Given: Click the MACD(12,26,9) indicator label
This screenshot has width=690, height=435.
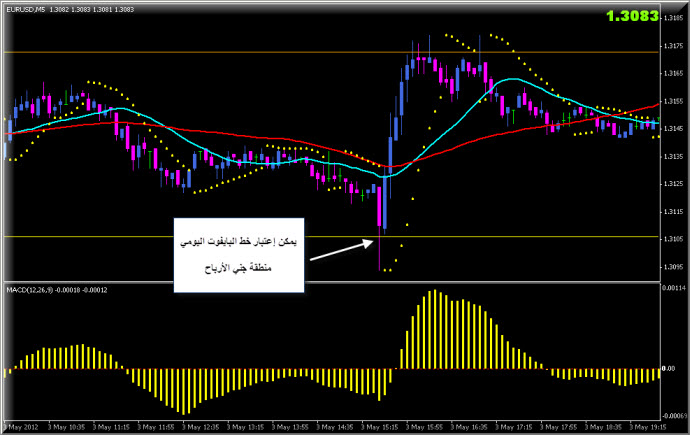Looking at the screenshot, I should [29, 290].
